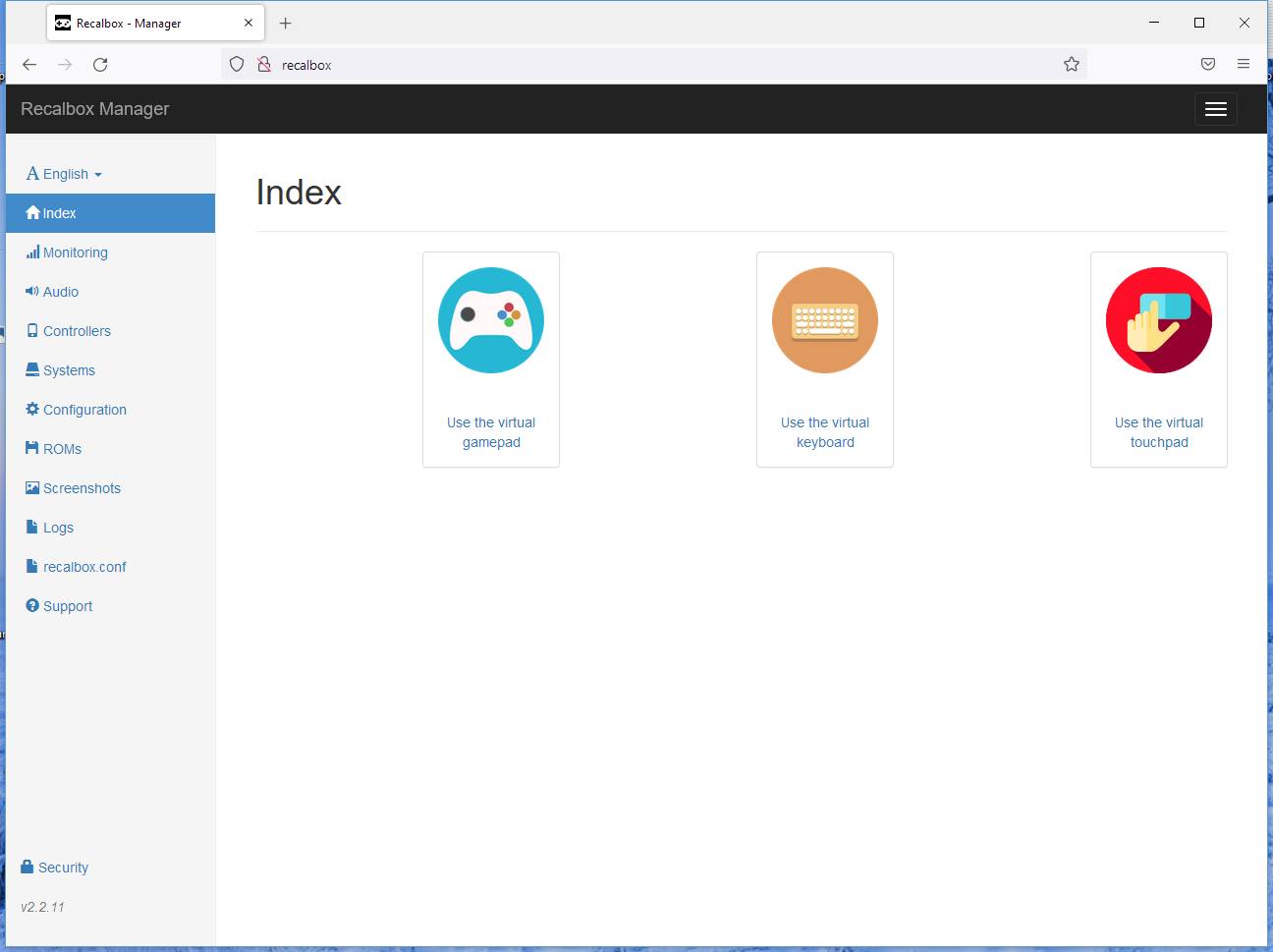
Task: Select the Recalbox - Manager browser tab
Action: point(154,23)
